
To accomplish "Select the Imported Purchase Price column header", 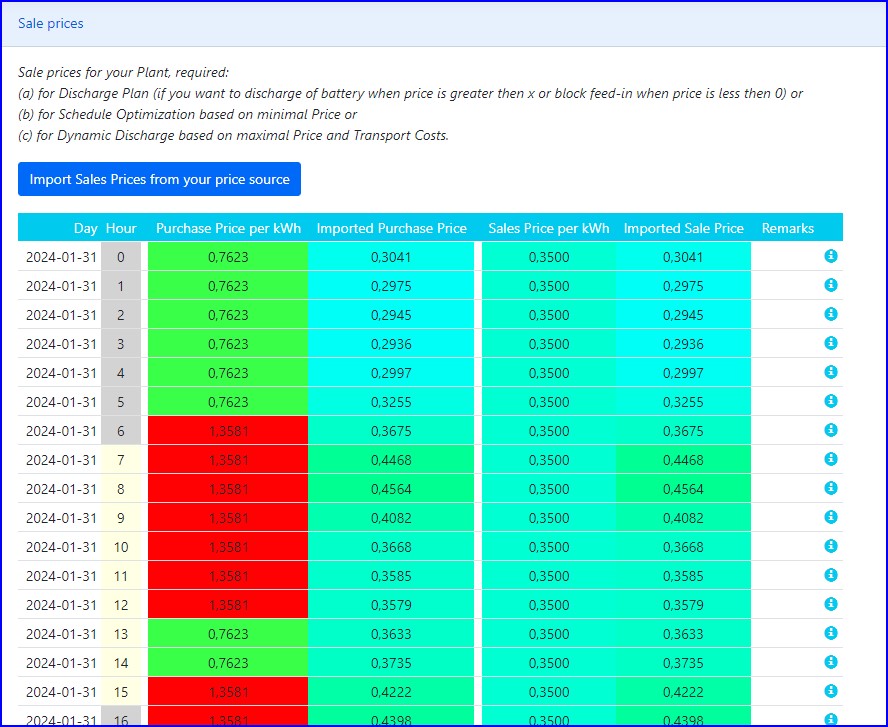I will (391, 228).
